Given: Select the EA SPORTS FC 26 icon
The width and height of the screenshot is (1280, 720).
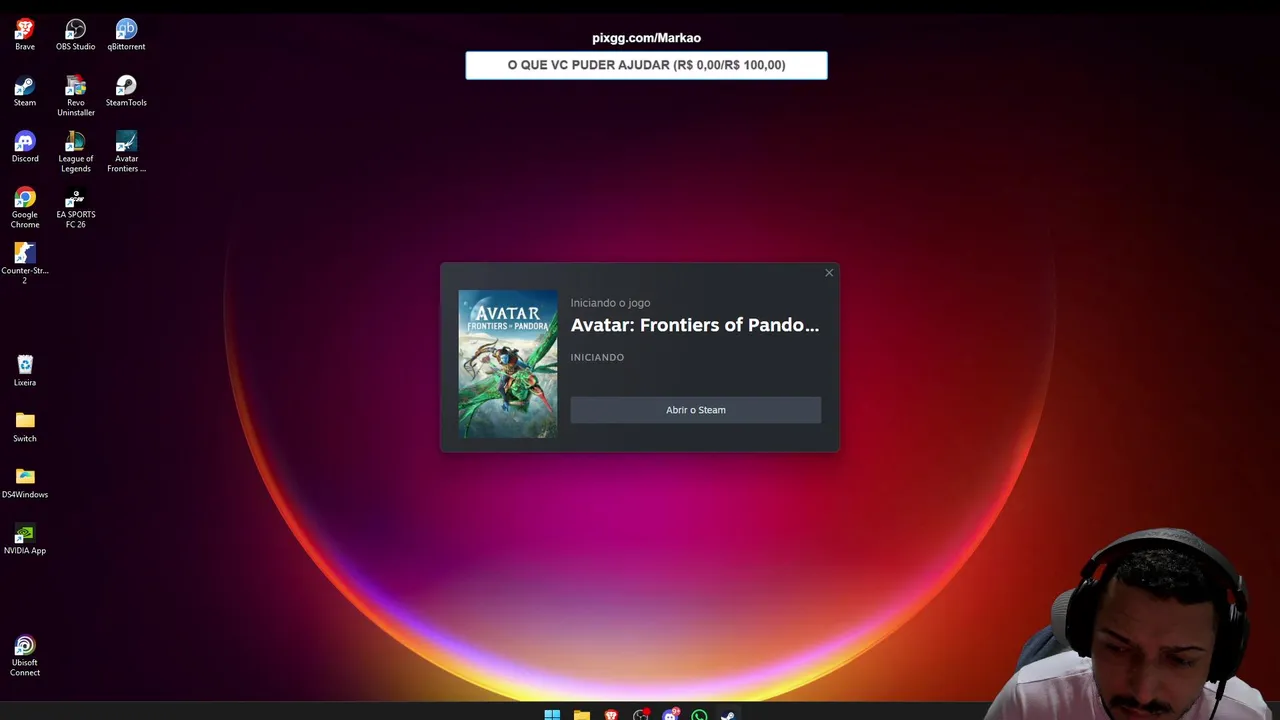Looking at the screenshot, I should (x=76, y=208).
